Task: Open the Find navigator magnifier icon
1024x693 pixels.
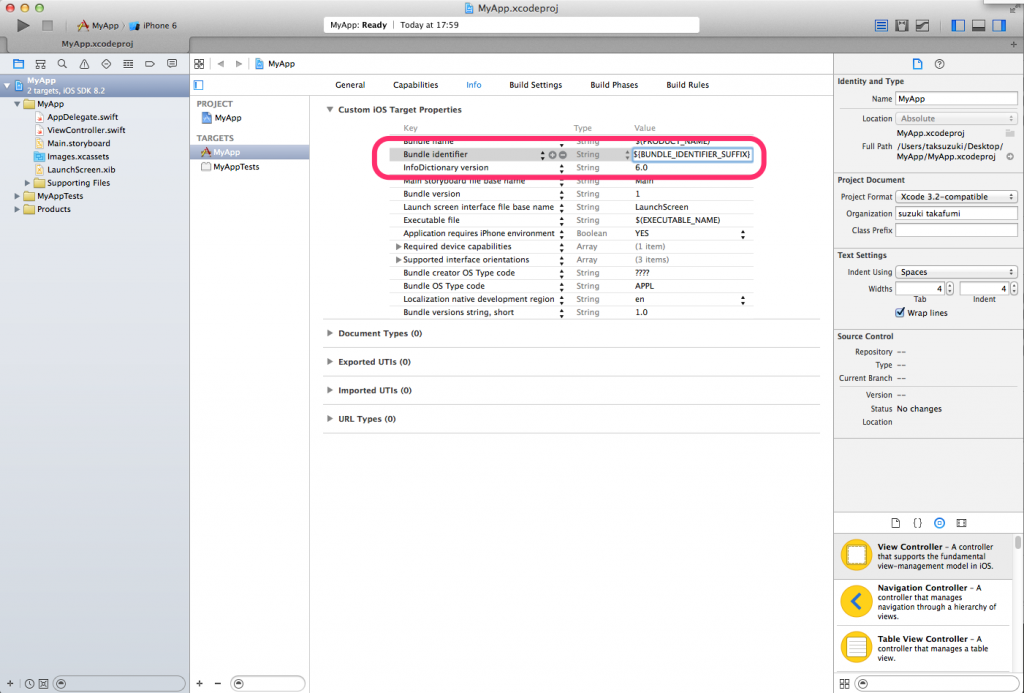Action: (62, 63)
